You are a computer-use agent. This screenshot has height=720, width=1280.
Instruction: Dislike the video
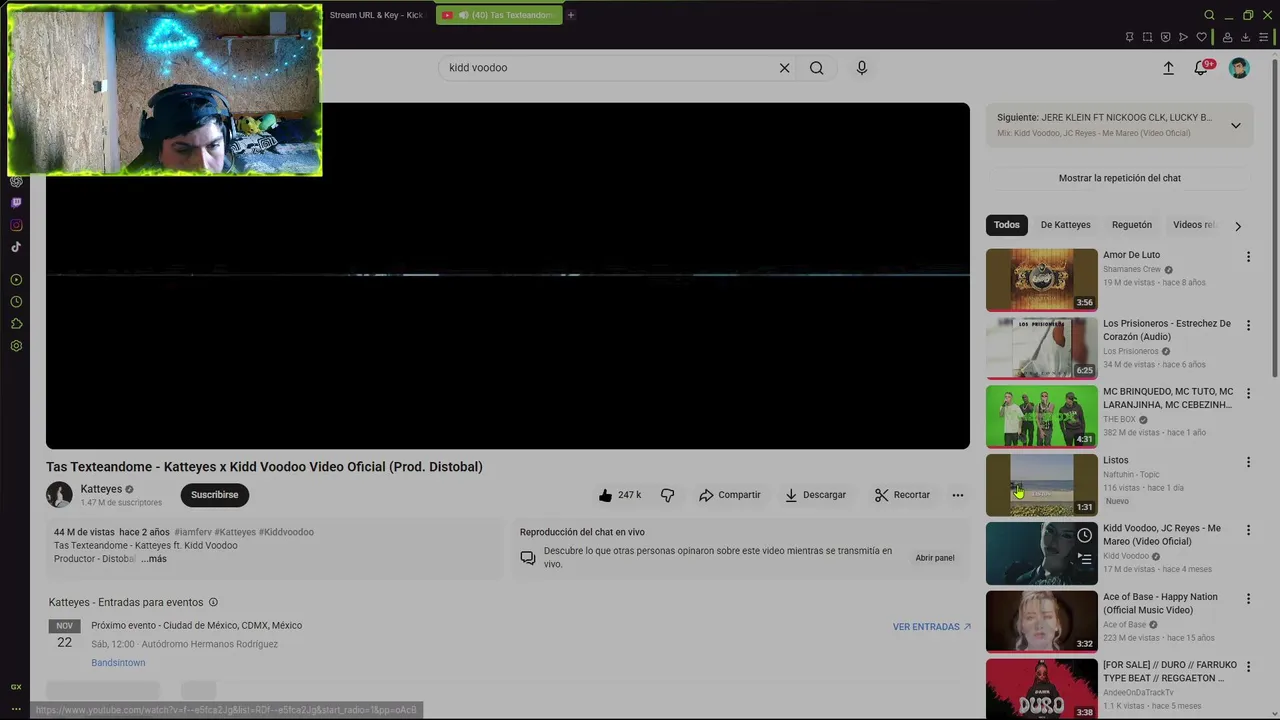coord(668,495)
